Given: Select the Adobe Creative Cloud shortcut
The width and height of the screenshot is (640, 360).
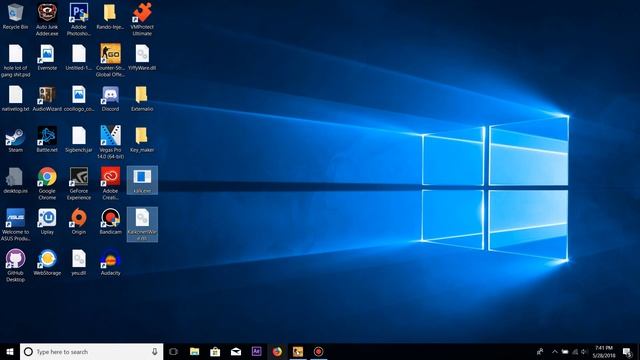Looking at the screenshot, I should pos(110,183).
